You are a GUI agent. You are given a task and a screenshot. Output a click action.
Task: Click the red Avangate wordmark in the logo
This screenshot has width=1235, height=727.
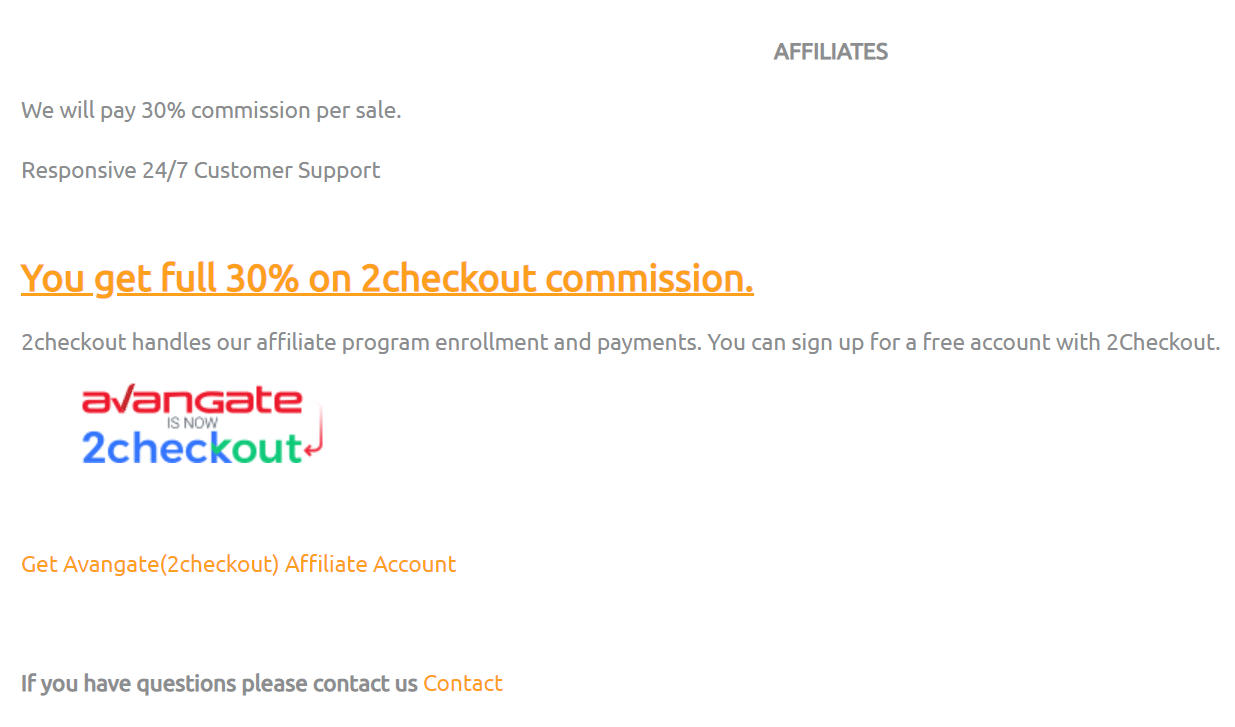coord(192,401)
